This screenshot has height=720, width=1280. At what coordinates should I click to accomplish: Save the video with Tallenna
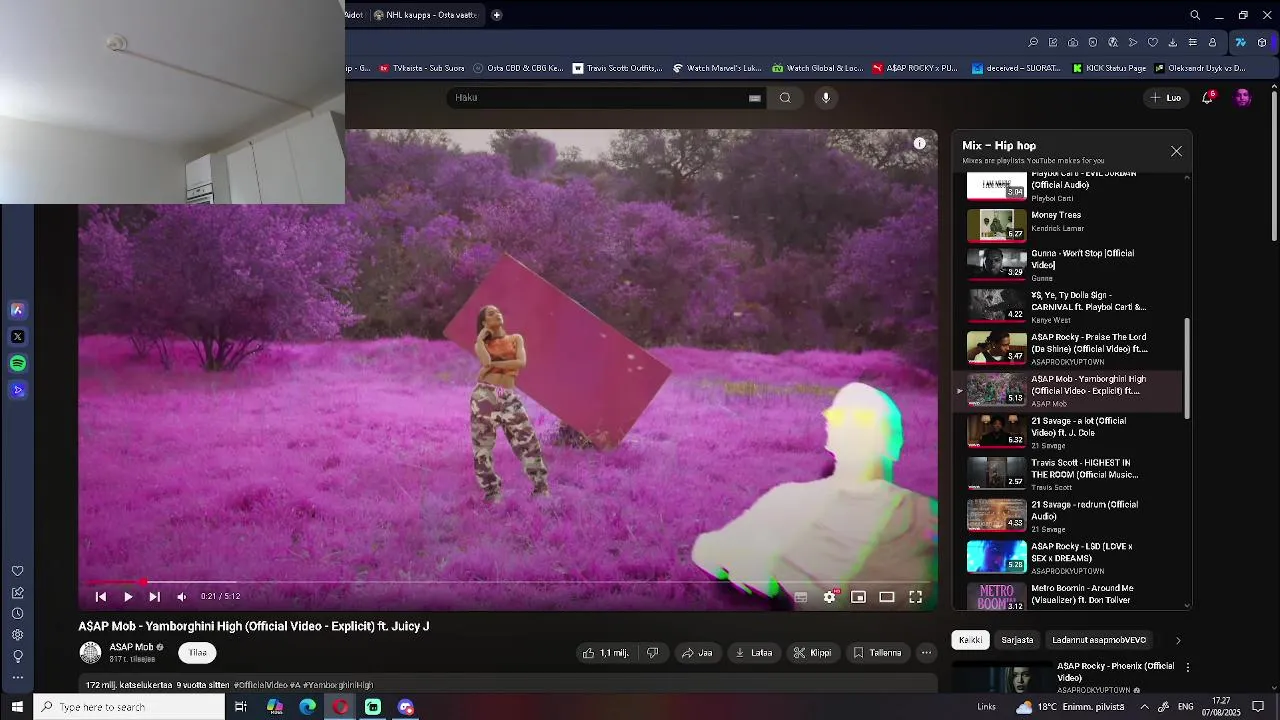[x=877, y=653]
